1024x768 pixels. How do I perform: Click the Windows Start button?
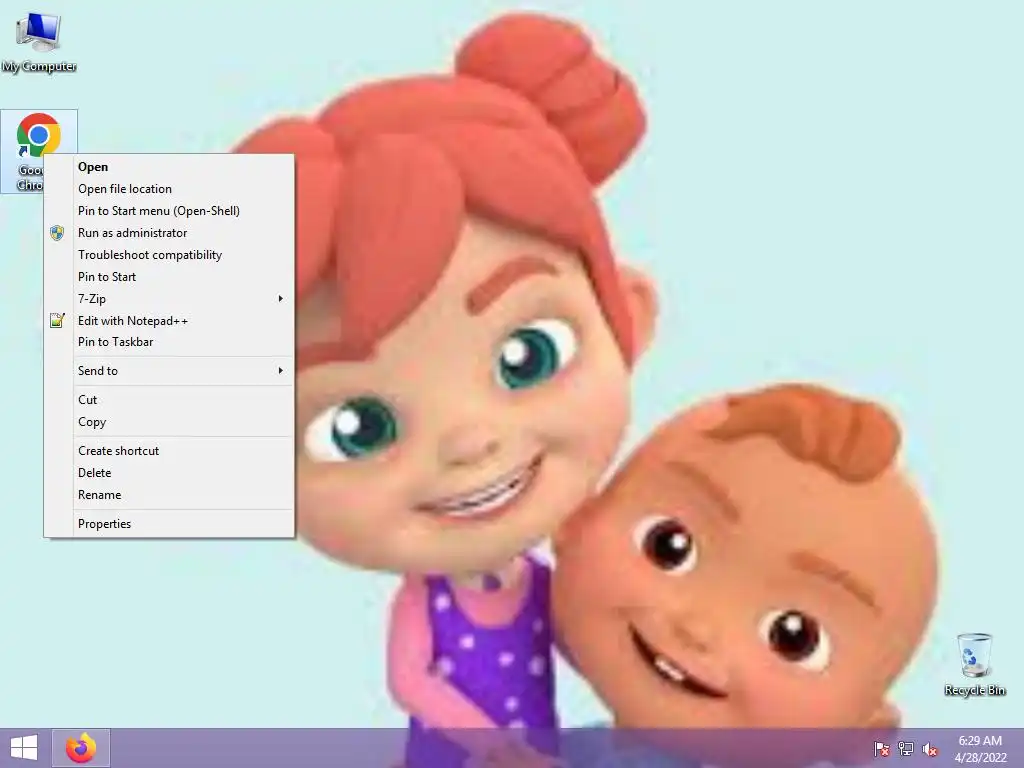pyautogui.click(x=24, y=748)
